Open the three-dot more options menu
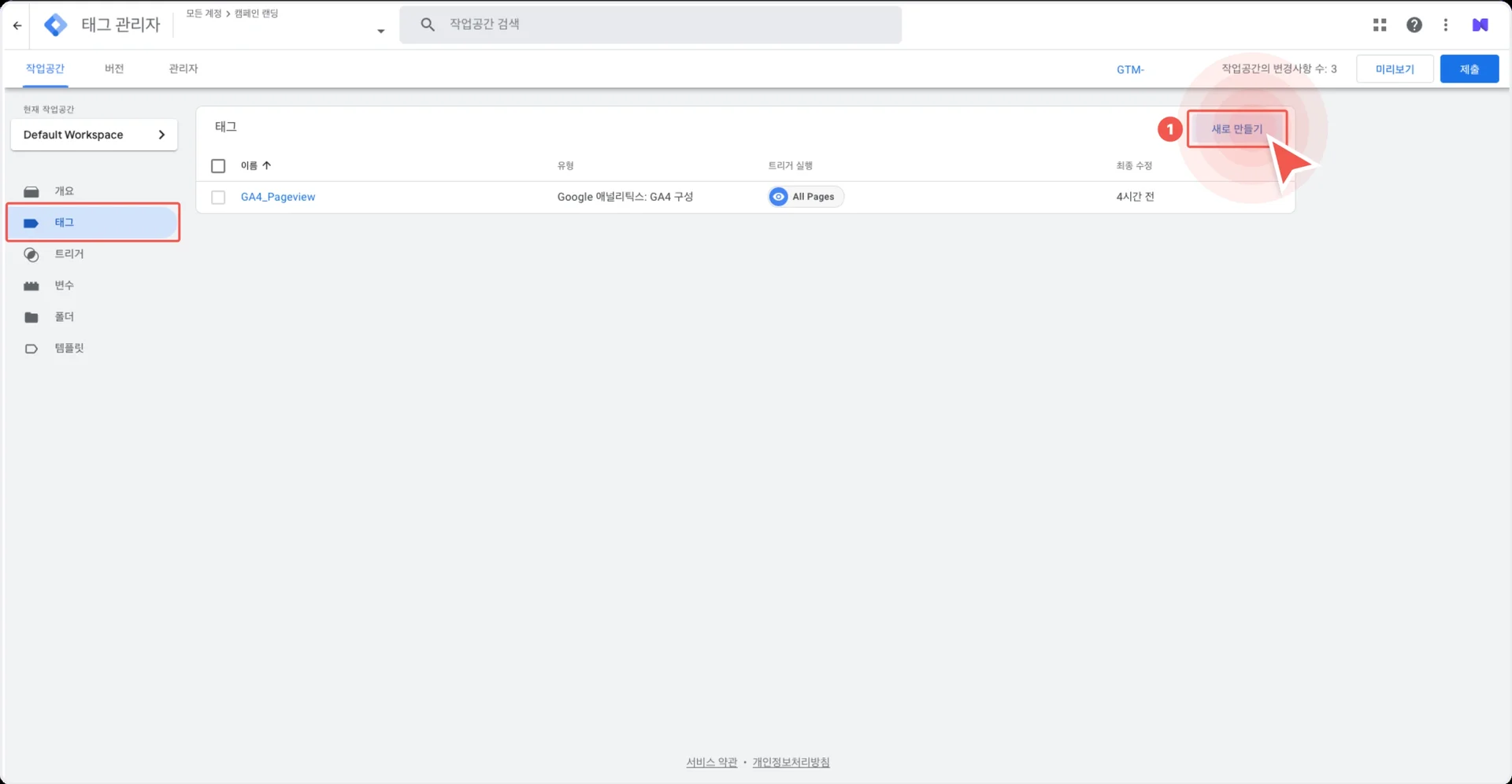1512x784 pixels. coord(1446,25)
